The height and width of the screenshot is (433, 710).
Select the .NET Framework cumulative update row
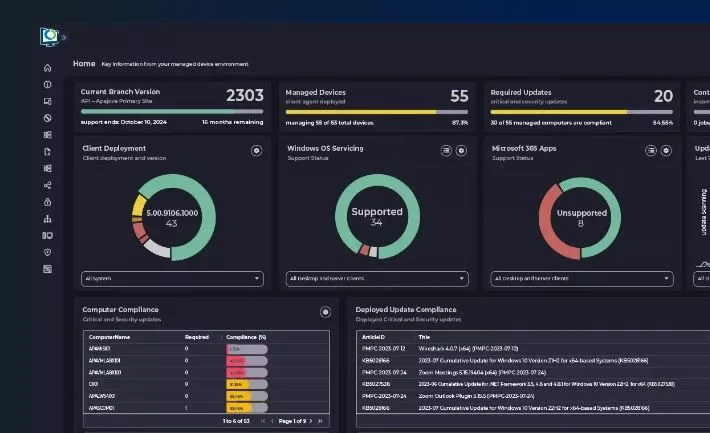click(534, 384)
